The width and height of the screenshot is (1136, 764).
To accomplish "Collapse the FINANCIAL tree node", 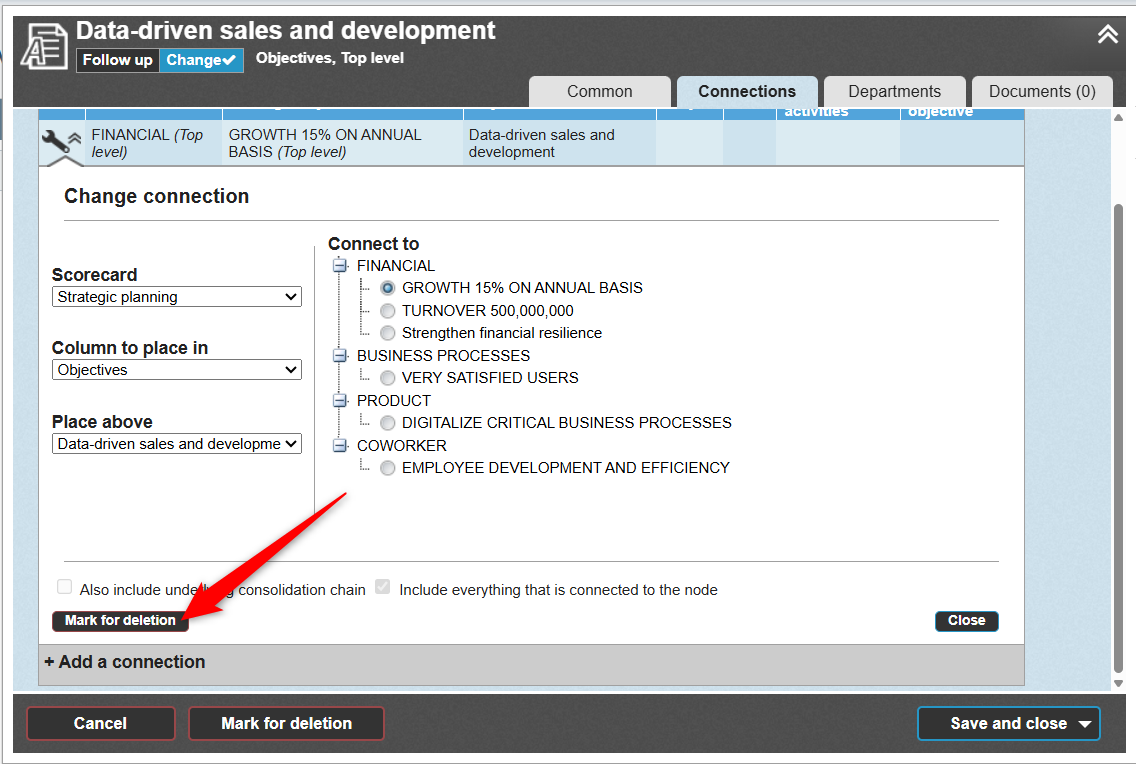I will coord(340,266).
